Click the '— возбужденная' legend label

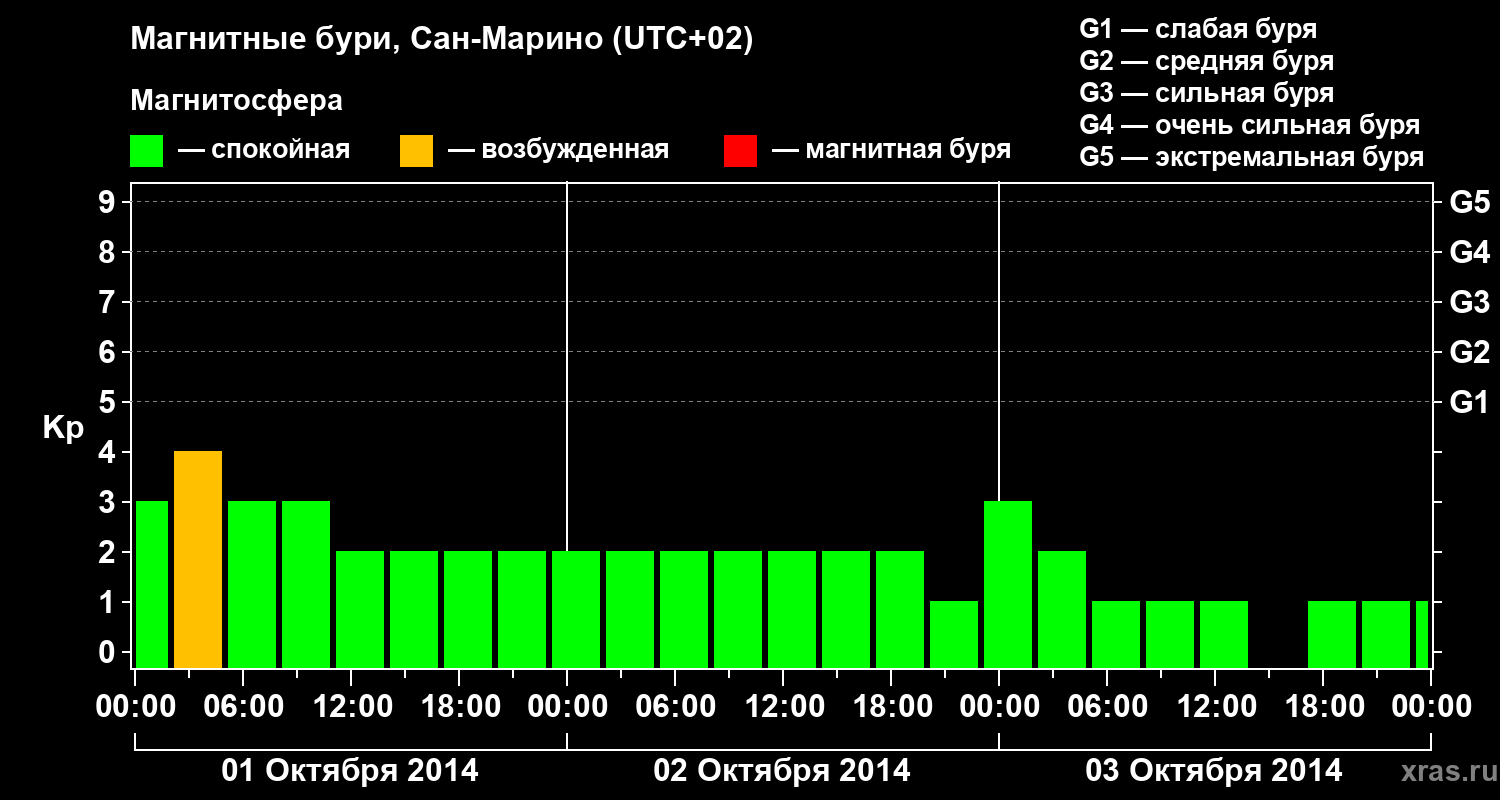pyautogui.click(x=558, y=150)
